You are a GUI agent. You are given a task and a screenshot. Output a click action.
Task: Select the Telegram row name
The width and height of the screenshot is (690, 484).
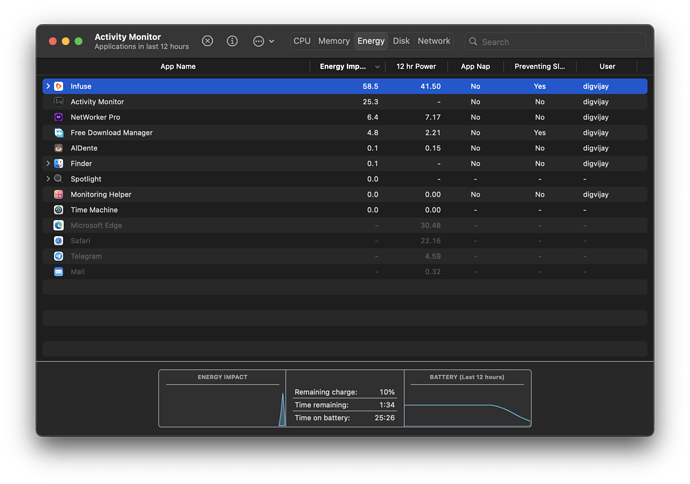[86, 256]
